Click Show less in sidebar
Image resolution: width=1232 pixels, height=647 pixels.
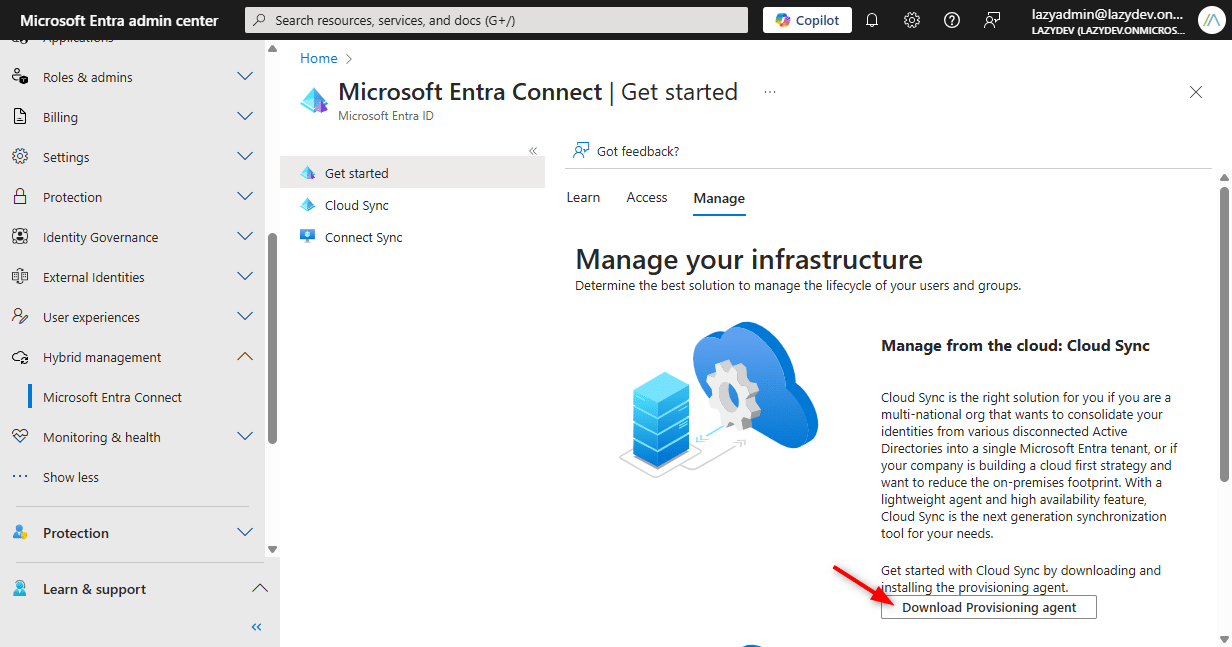click(x=71, y=477)
